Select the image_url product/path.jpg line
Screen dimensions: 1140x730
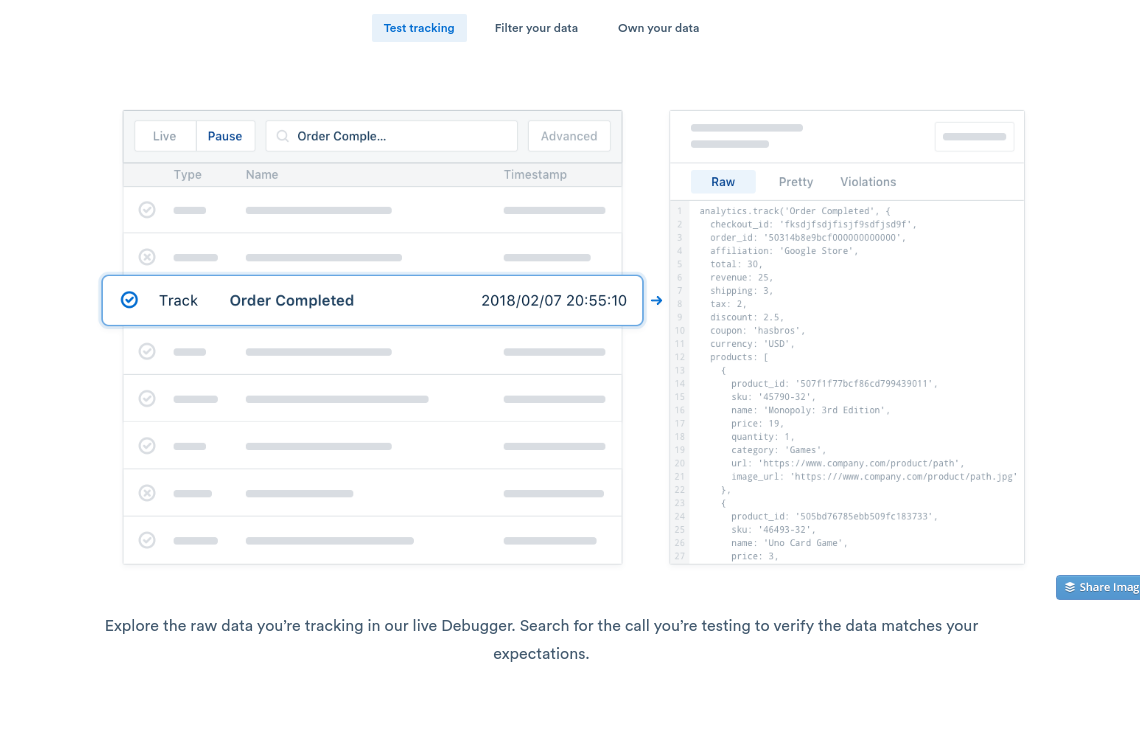874,477
